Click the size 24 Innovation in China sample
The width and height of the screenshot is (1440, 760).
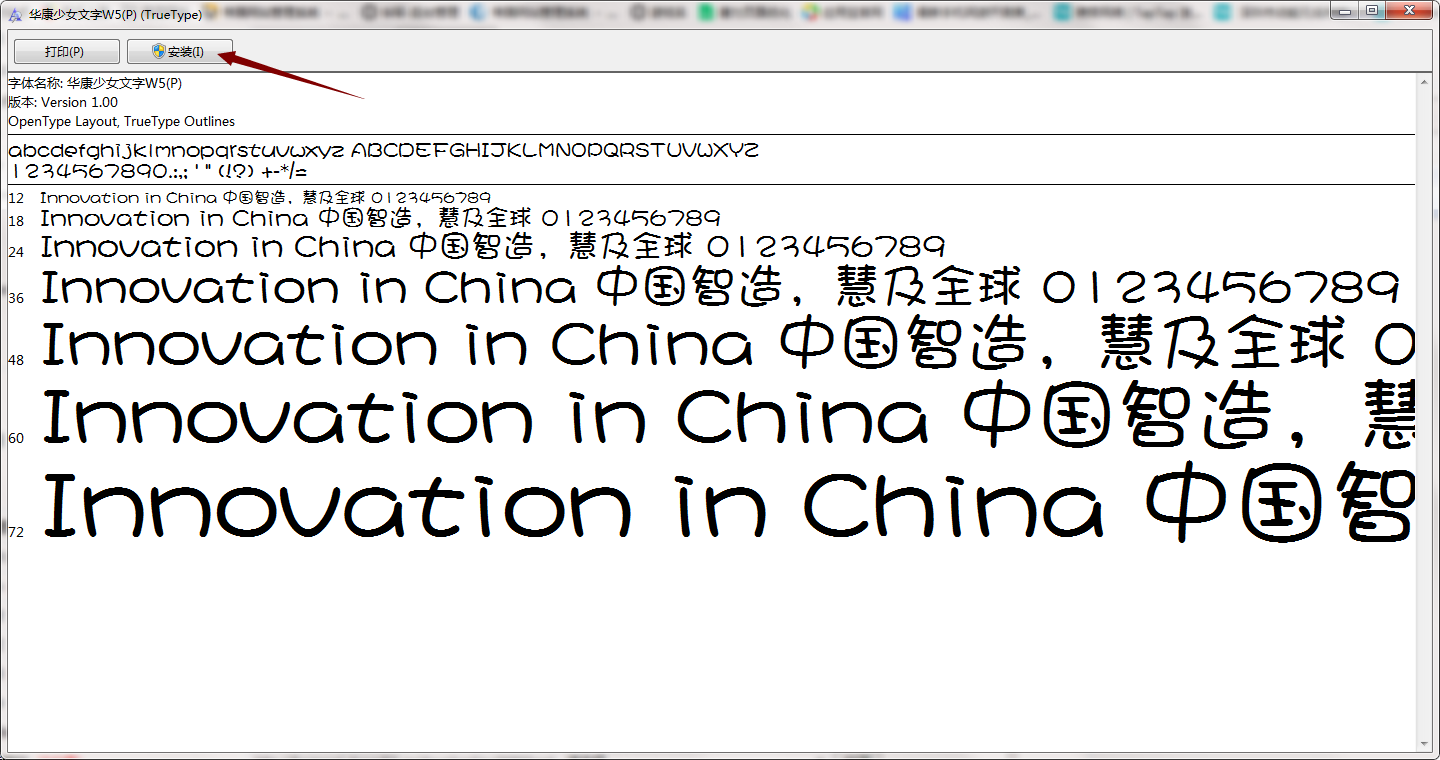click(492, 246)
